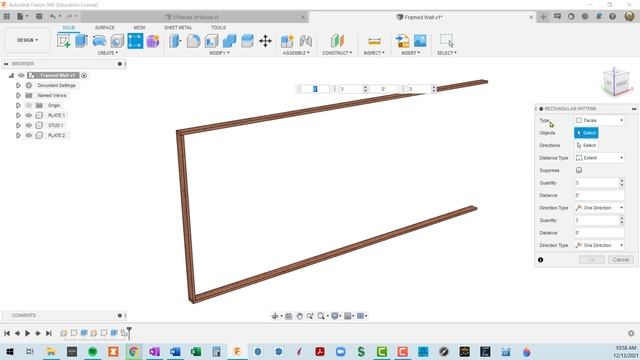Click the Offset Plane construct icon

[x=337, y=41]
